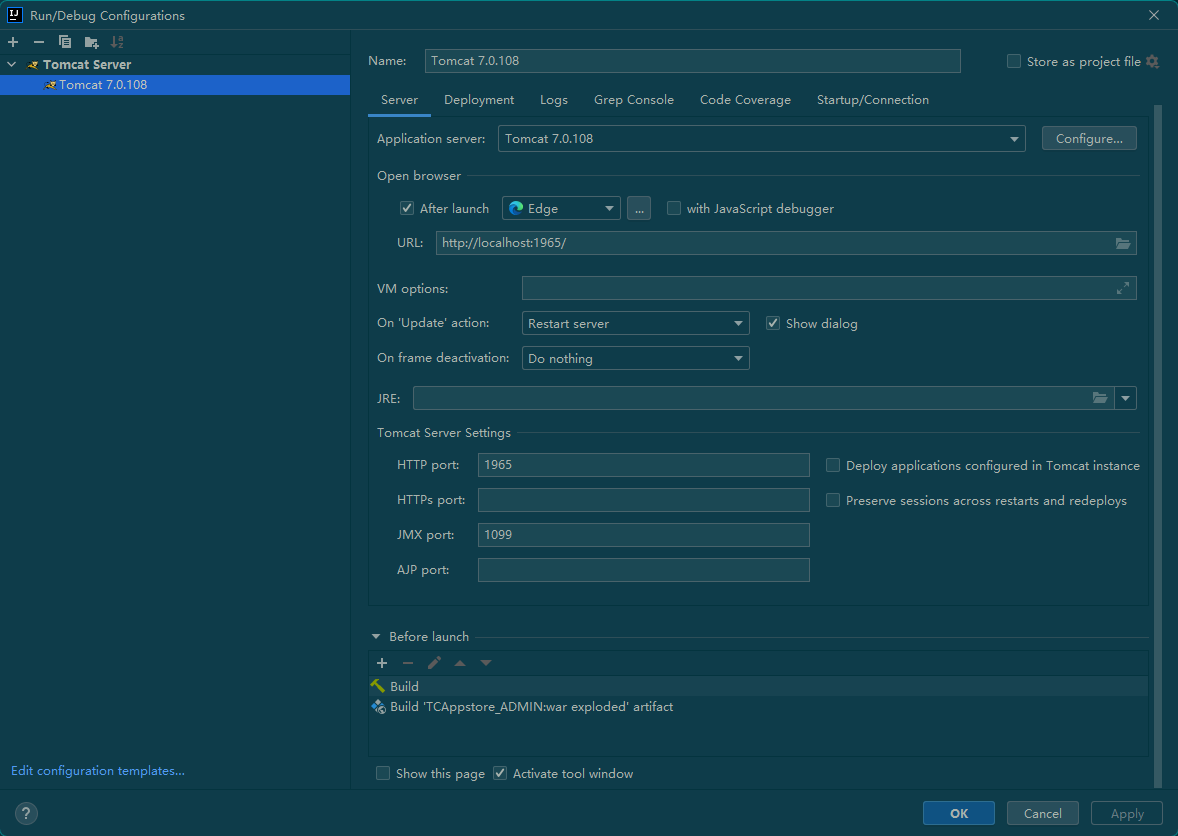Click the Apply button
Image resolution: width=1178 pixels, height=836 pixels.
[1127, 813]
